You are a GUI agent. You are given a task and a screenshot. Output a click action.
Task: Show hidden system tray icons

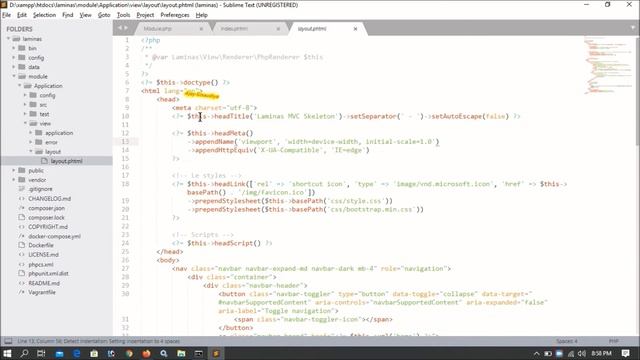pos(536,353)
